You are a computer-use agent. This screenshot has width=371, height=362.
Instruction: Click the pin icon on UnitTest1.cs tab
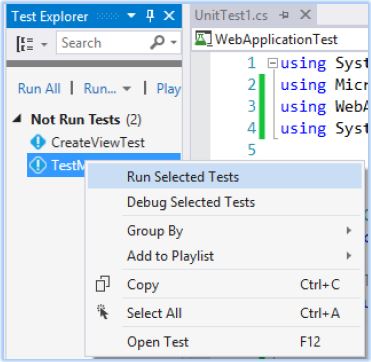coord(284,15)
